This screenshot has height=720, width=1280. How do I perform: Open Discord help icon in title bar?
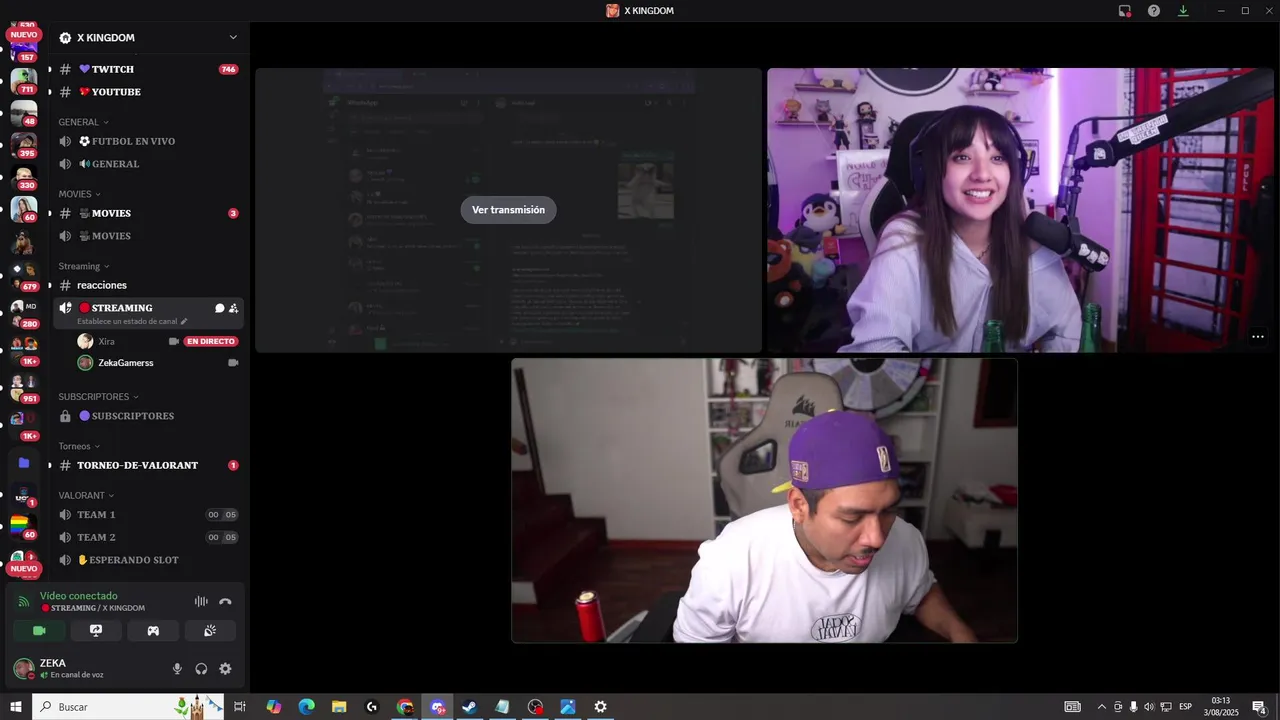pos(1154,11)
